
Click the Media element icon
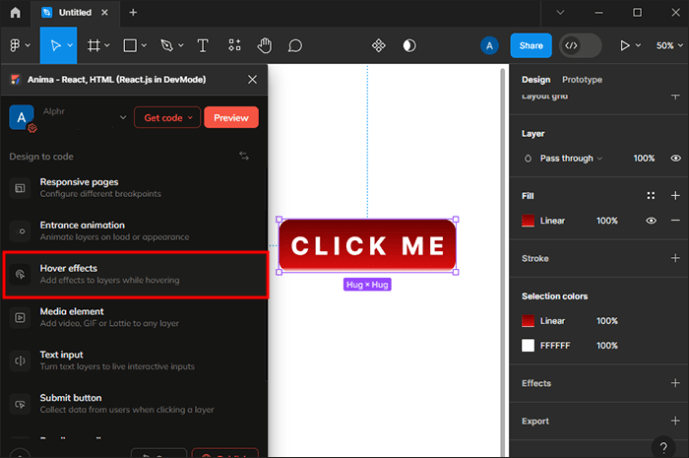pyautogui.click(x=20, y=317)
